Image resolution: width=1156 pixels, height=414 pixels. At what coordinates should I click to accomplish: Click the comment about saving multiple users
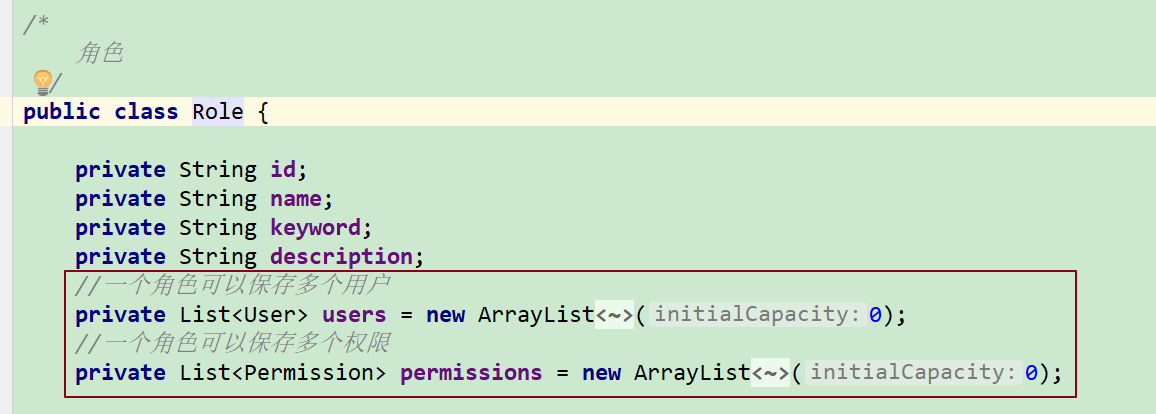point(233,286)
